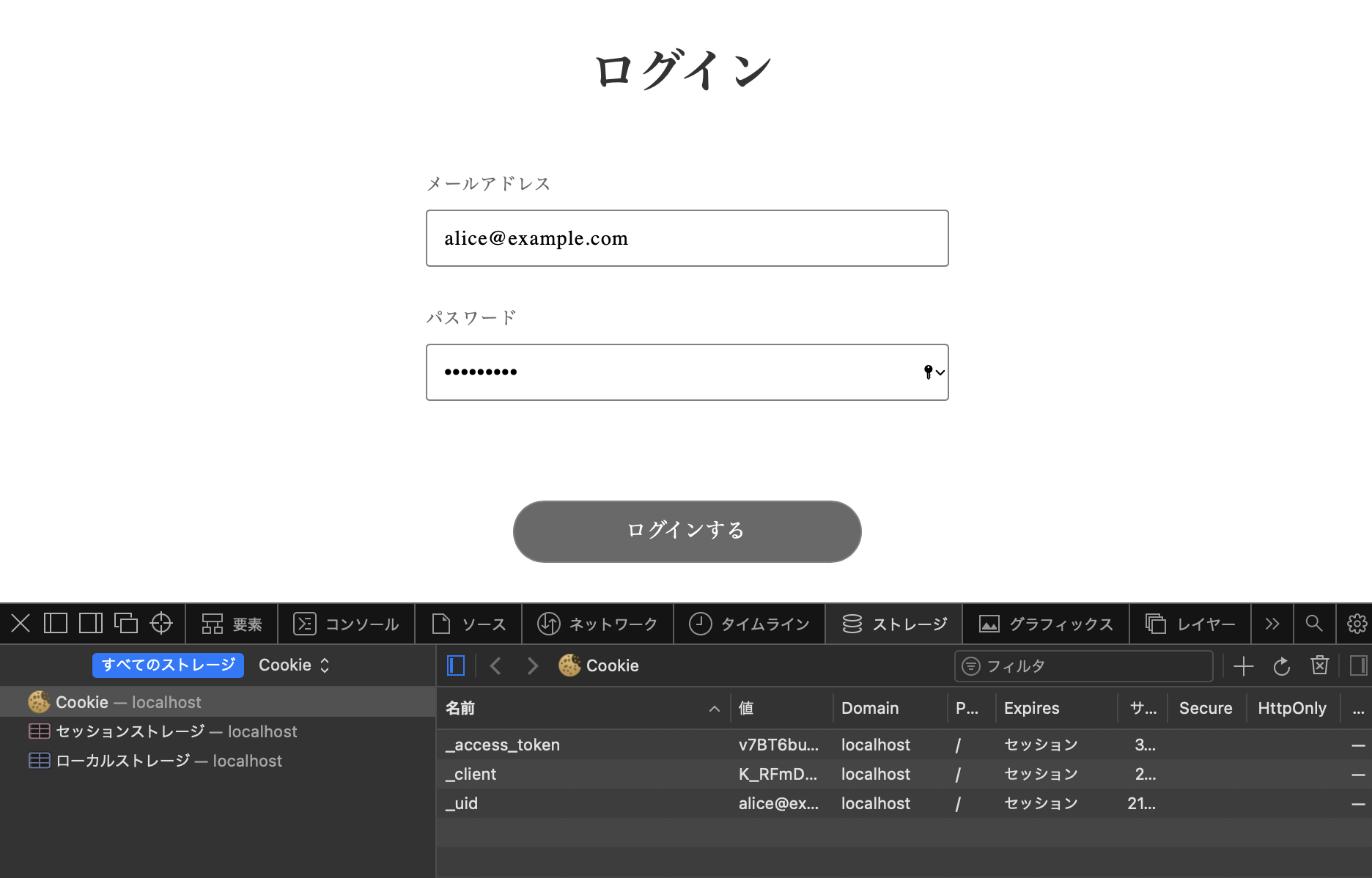
Task: Toggle the details sidebar on the far right
Action: (1357, 665)
